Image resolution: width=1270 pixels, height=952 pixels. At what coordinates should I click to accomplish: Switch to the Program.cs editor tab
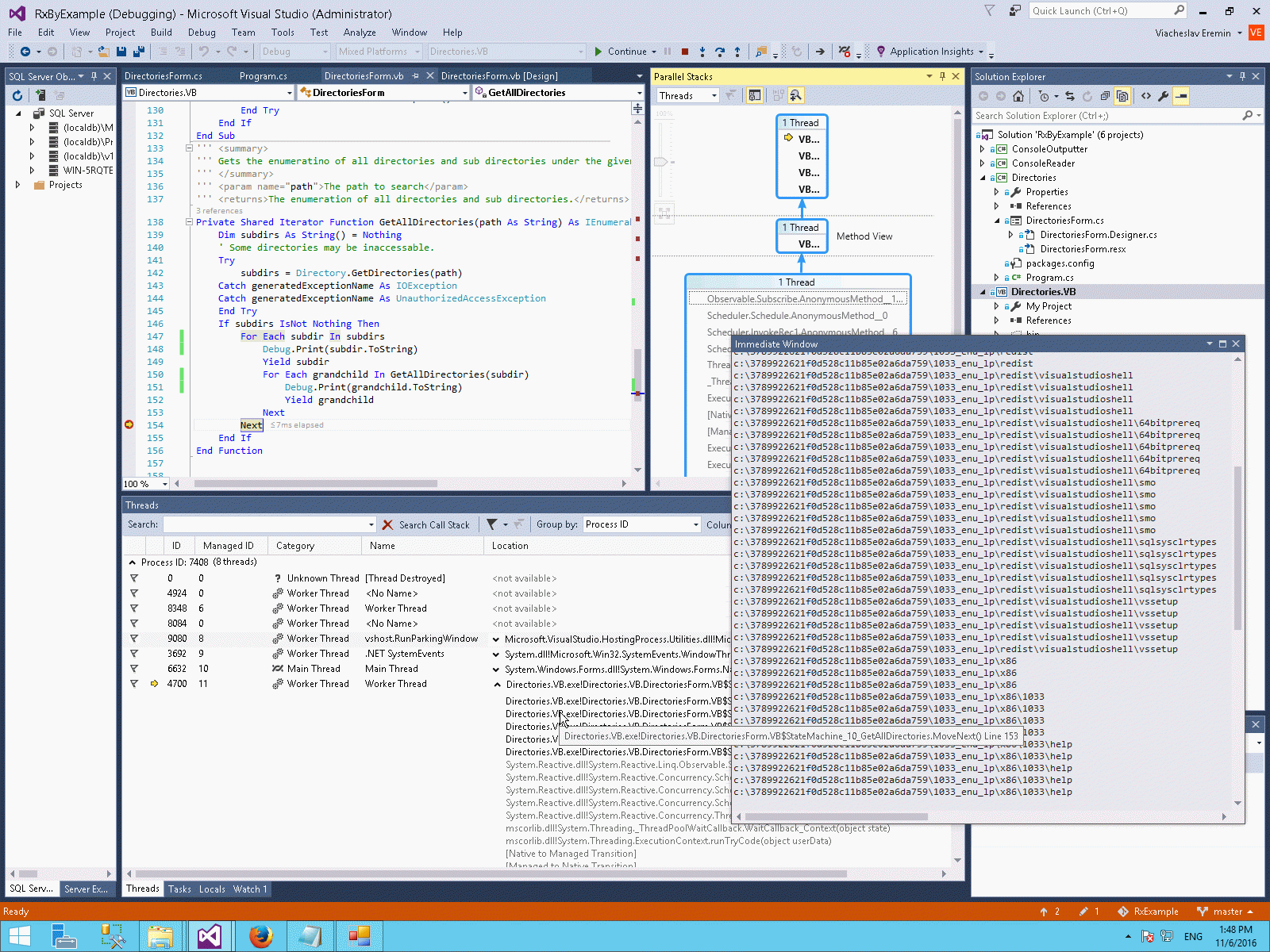tap(263, 76)
